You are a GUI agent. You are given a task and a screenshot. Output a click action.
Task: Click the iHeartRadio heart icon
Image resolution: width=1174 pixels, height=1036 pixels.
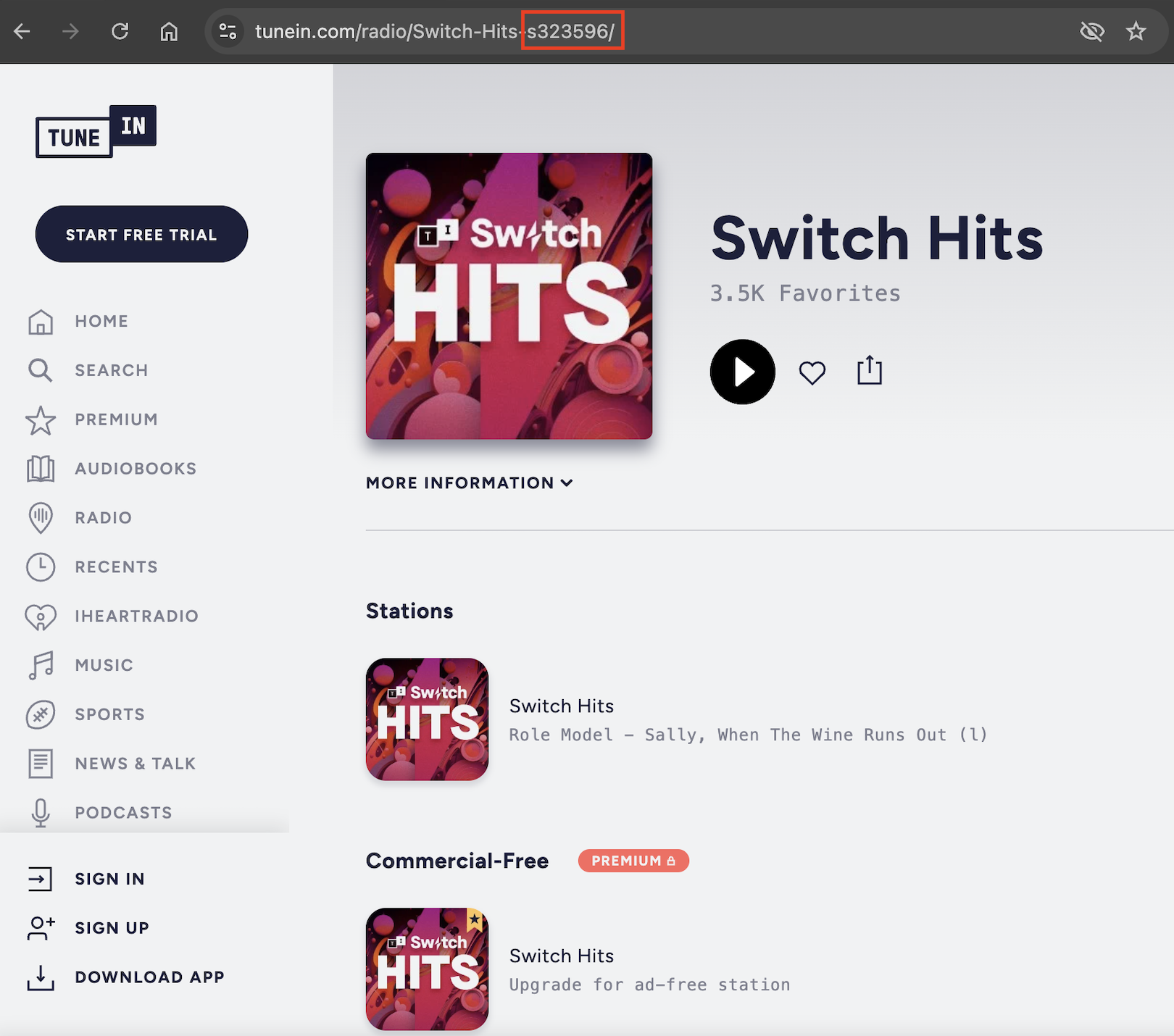(x=41, y=617)
